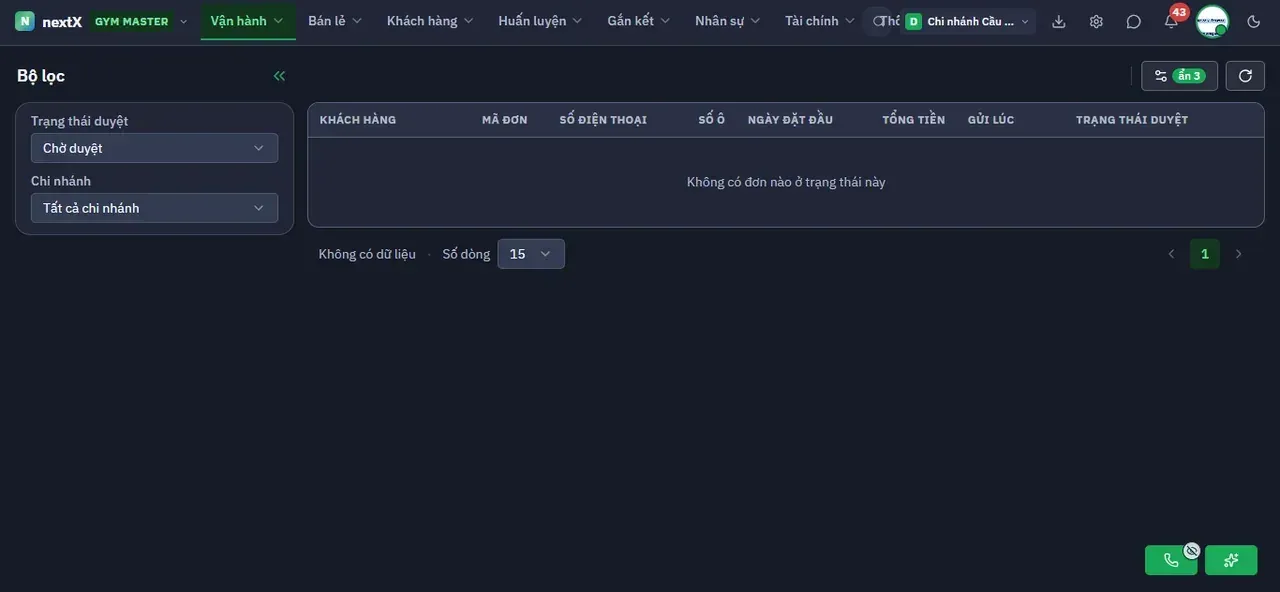Change Số dòng rows-per-page dropdown
Viewport: 1280px width, 592px height.
[x=531, y=254]
